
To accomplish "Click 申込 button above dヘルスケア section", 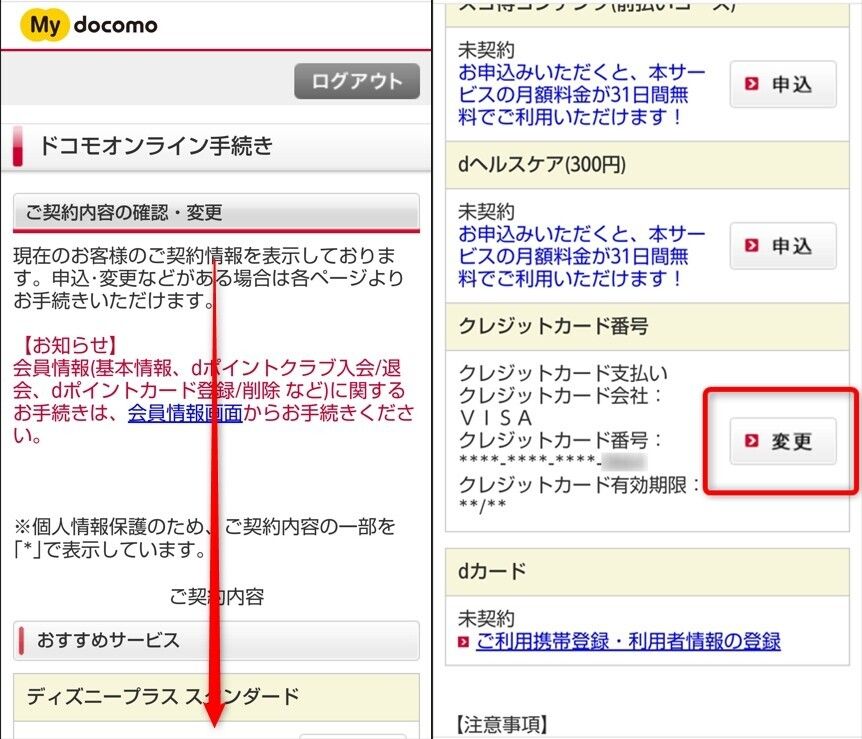I will point(783,84).
